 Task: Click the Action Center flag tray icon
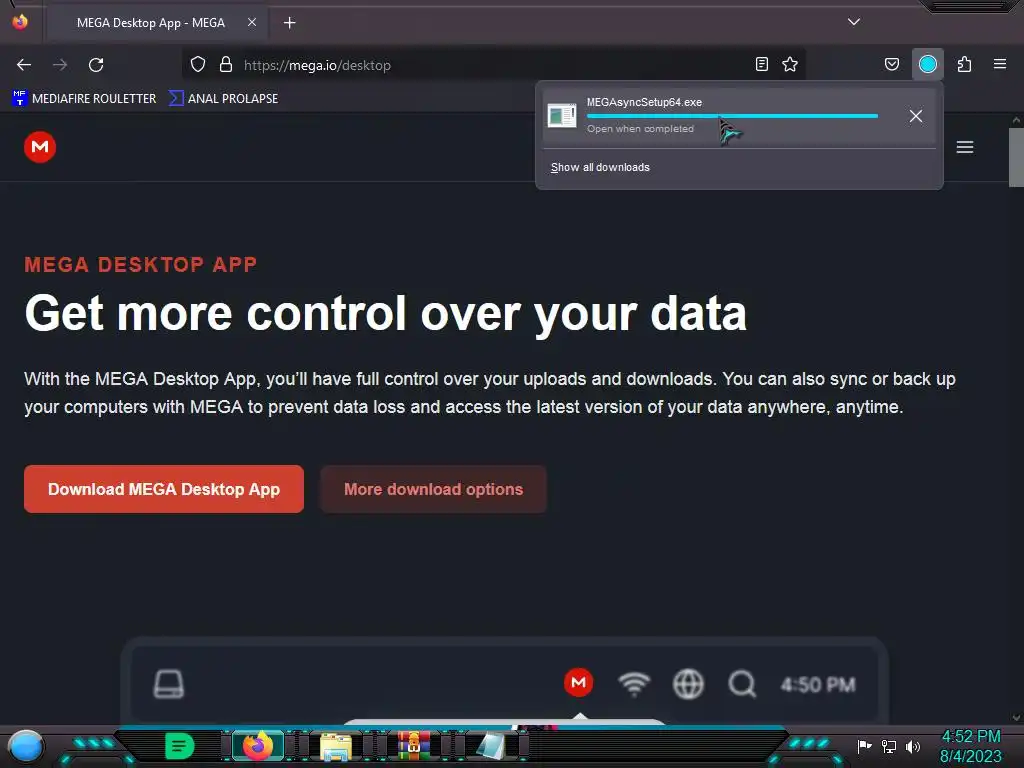pos(864,746)
